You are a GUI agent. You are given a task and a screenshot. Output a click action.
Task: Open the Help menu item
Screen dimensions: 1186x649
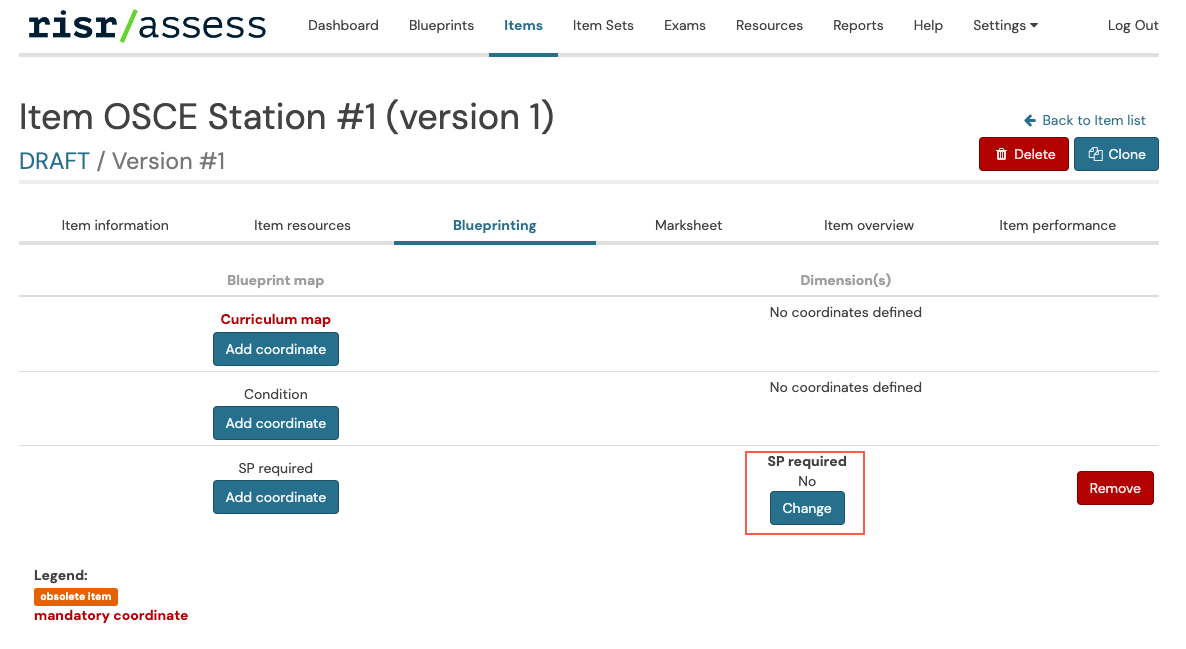(x=927, y=25)
